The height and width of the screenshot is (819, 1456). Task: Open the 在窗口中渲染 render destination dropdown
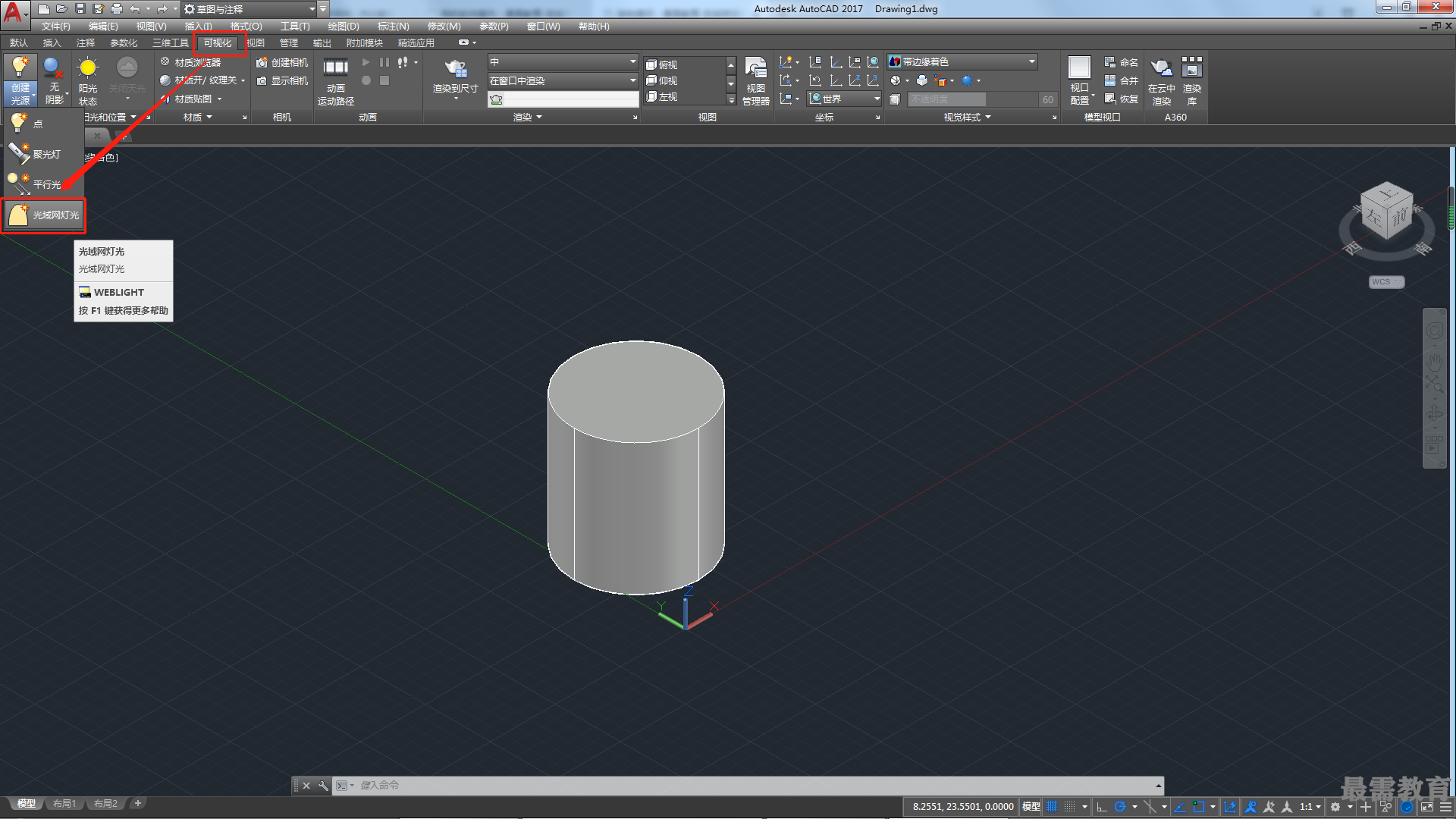tap(563, 80)
